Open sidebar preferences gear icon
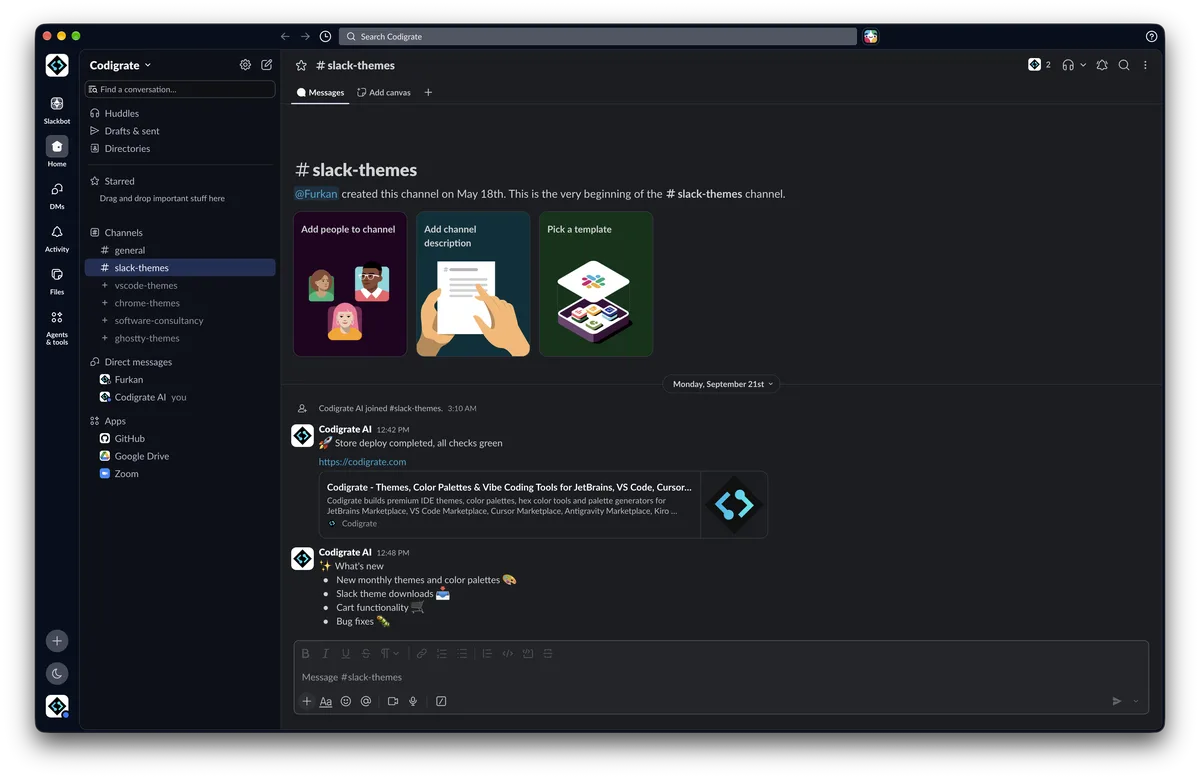This screenshot has height=779, width=1200. 245,65
